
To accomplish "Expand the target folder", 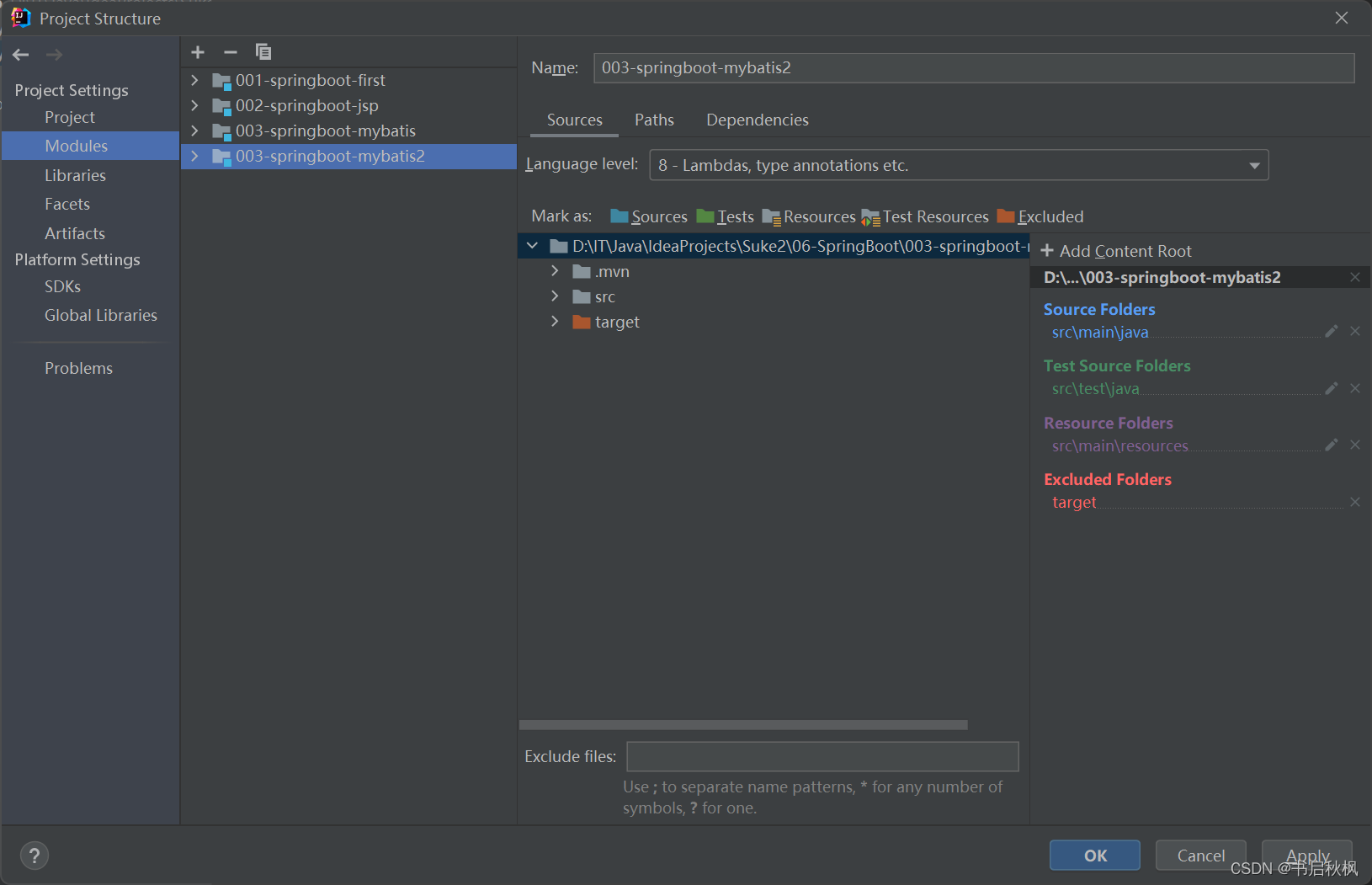I will 555,322.
